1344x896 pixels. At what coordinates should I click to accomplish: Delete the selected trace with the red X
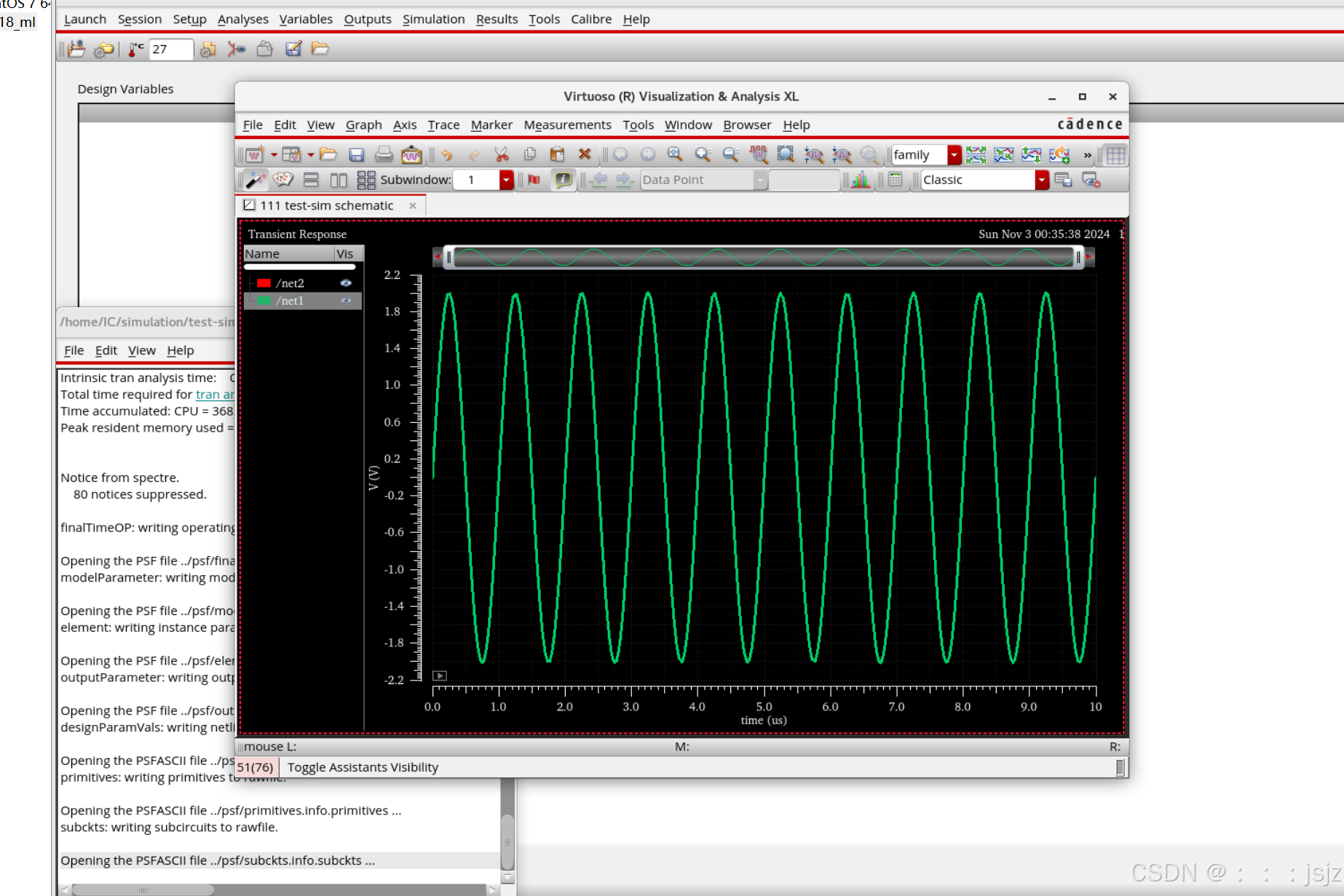(585, 154)
